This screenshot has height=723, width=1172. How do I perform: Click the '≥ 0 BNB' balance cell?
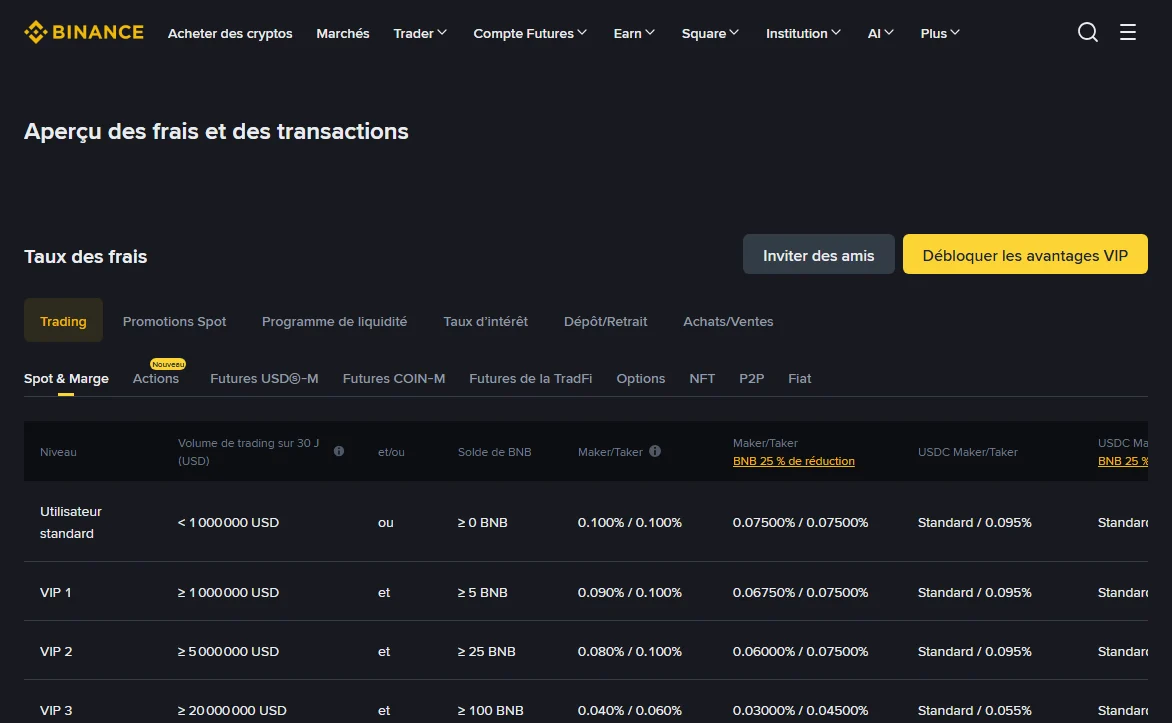click(x=482, y=522)
